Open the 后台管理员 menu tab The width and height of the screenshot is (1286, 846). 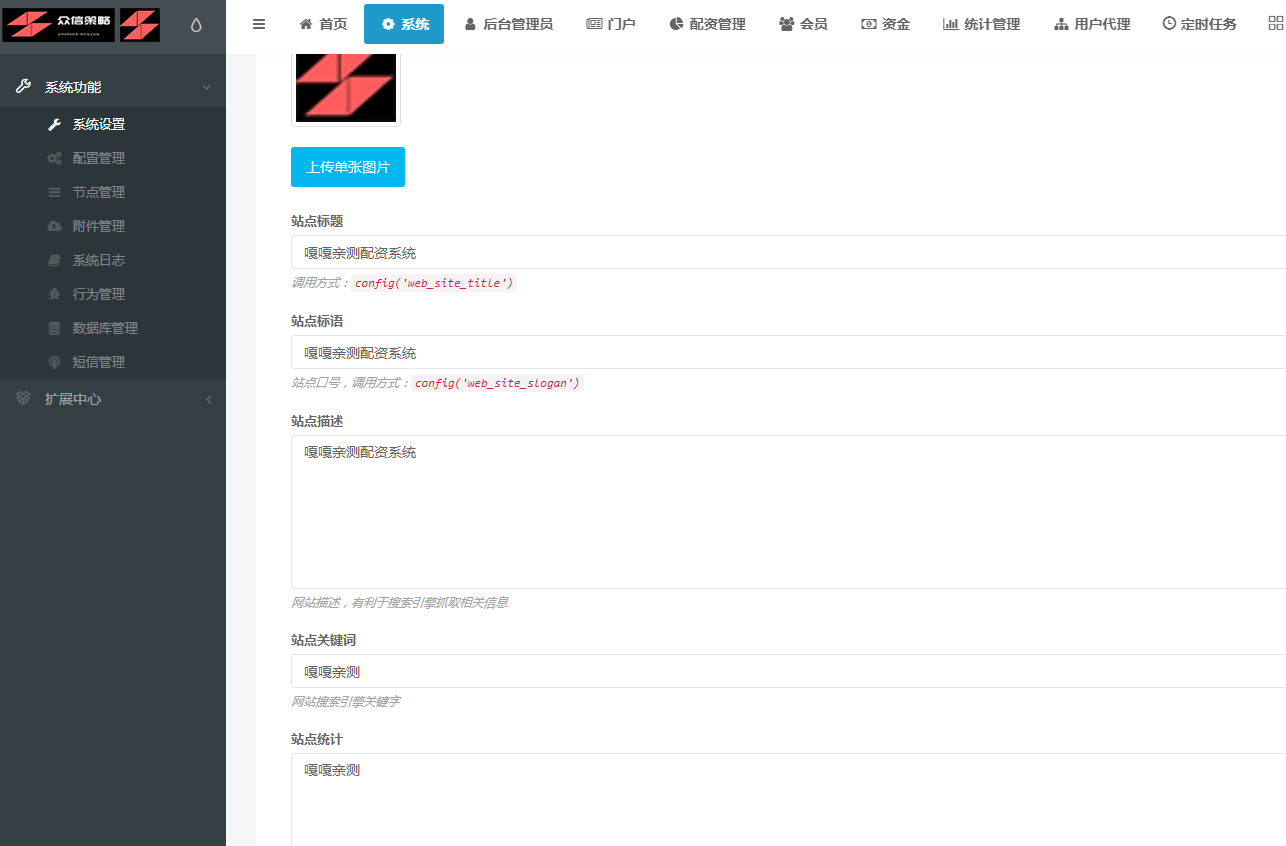[508, 24]
